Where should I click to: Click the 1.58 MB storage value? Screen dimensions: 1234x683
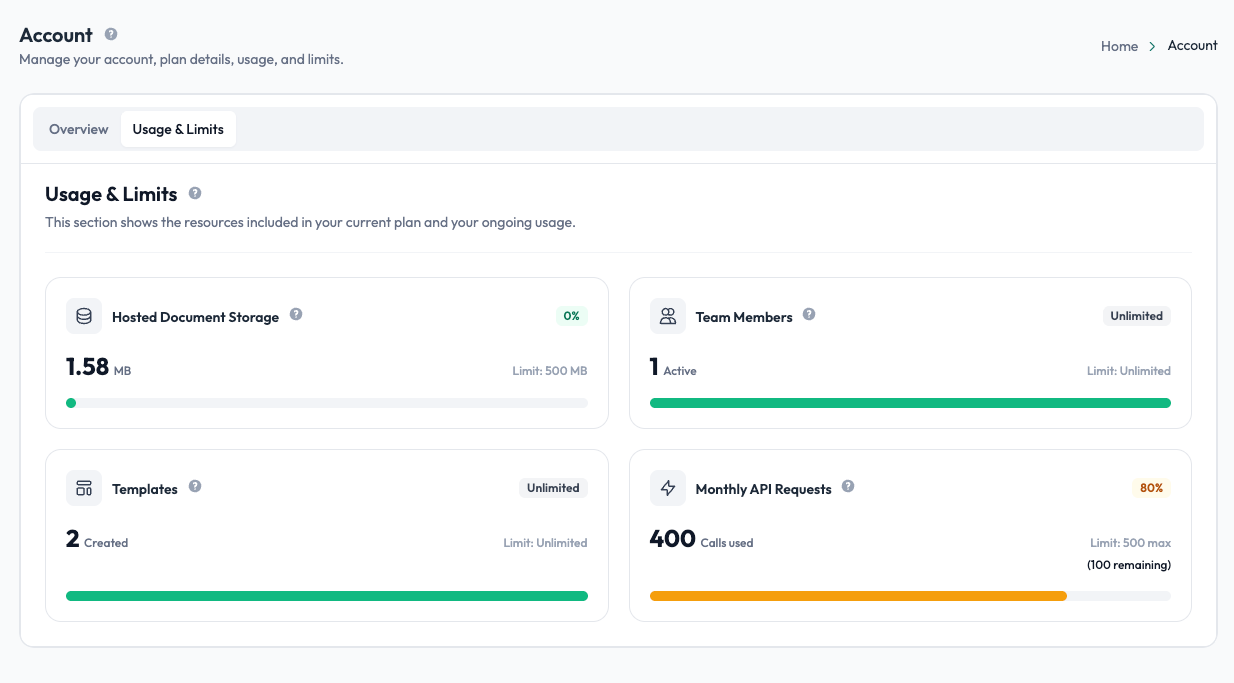tap(98, 368)
